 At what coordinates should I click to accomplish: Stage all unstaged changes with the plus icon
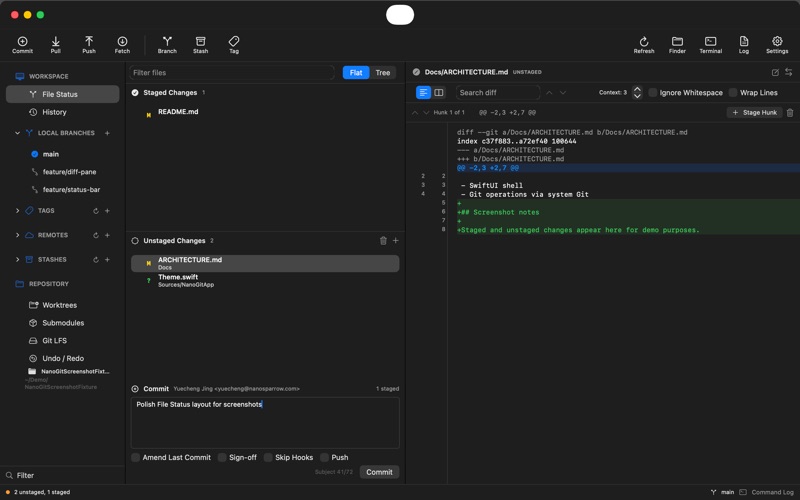[x=395, y=240]
